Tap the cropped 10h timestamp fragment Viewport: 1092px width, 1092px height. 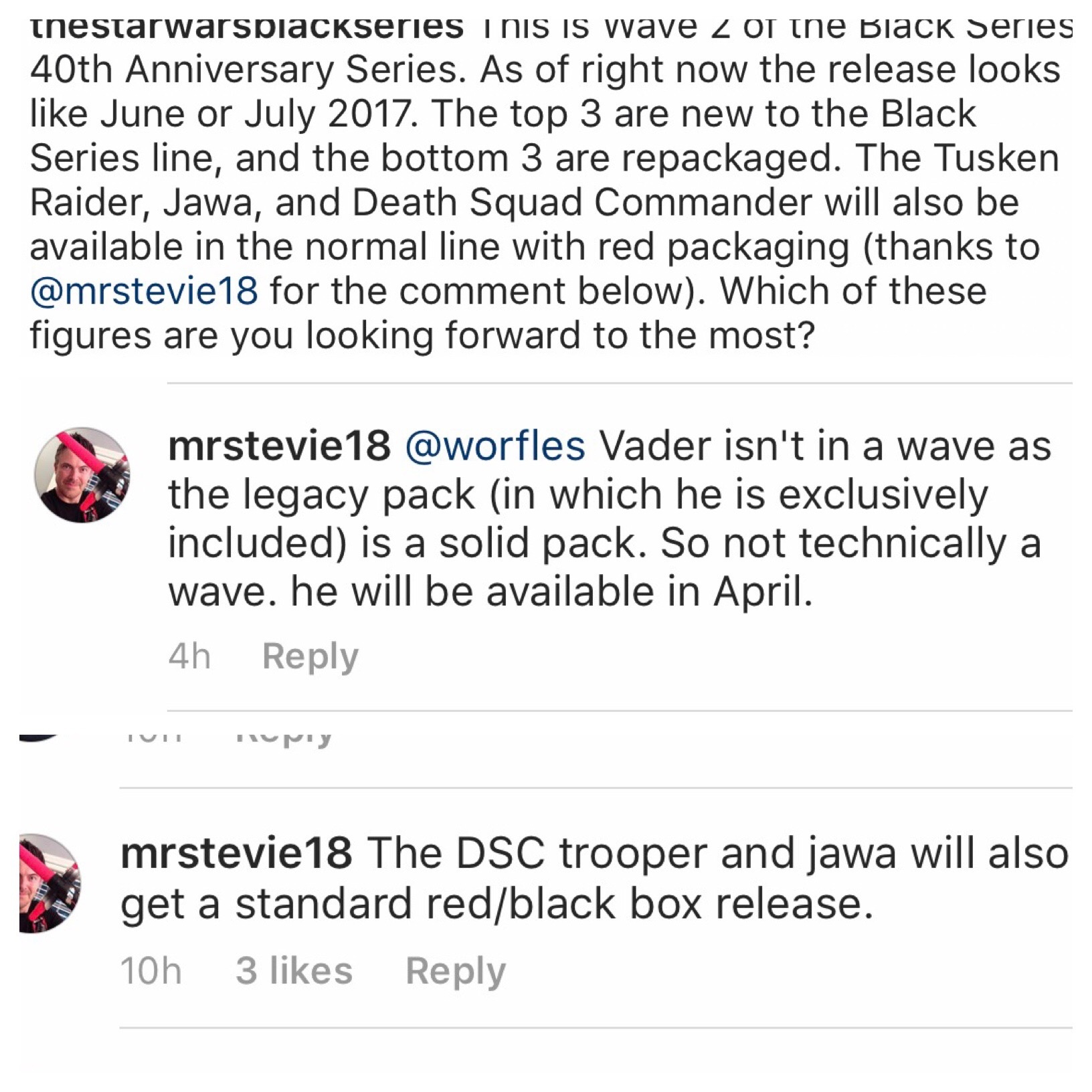152,737
